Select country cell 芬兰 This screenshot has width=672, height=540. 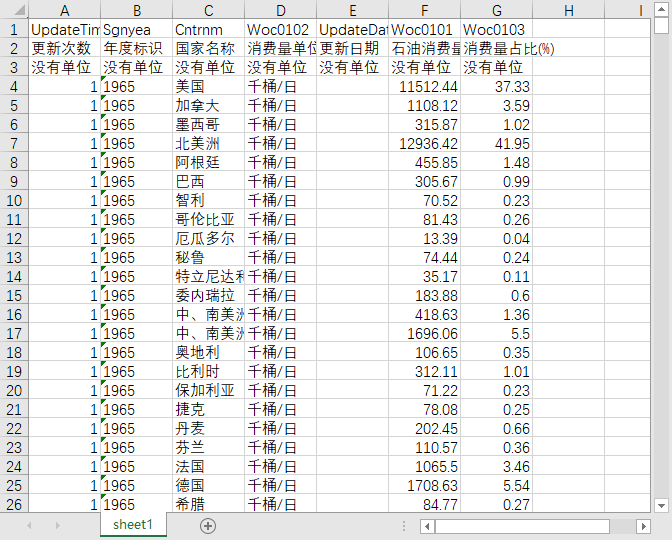point(208,447)
